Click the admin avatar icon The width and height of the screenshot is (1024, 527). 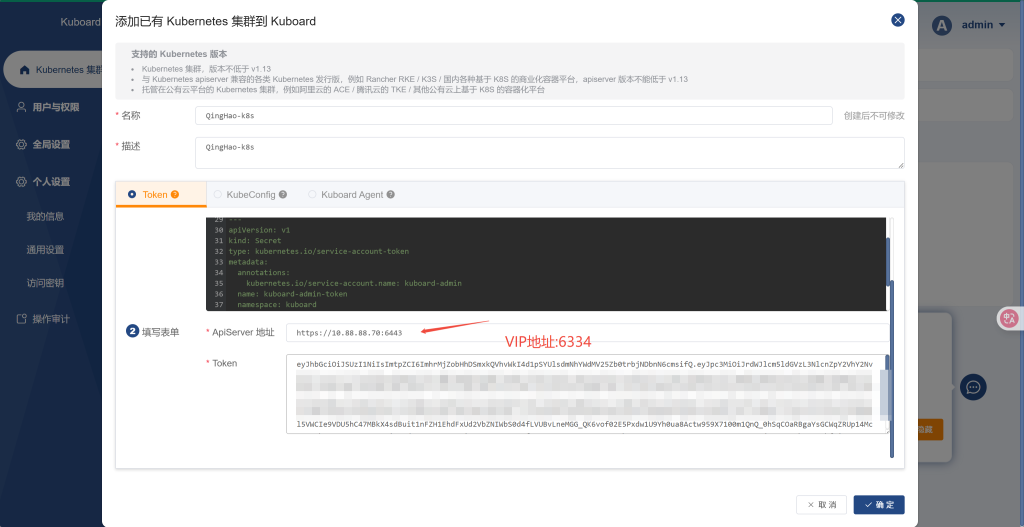[941, 26]
